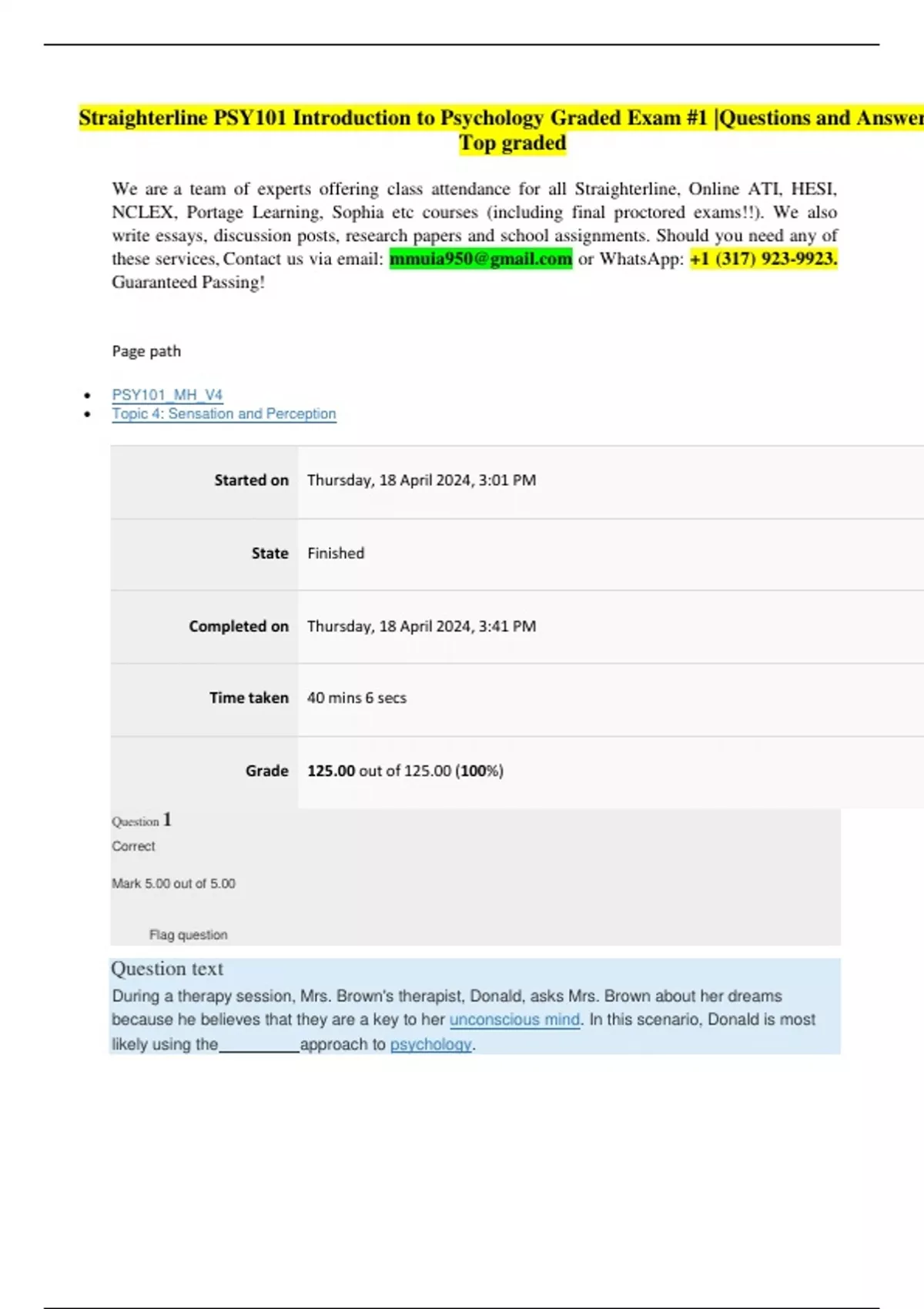Click the 125.00 grade score
Screen dimensions: 924x1309
331,771
